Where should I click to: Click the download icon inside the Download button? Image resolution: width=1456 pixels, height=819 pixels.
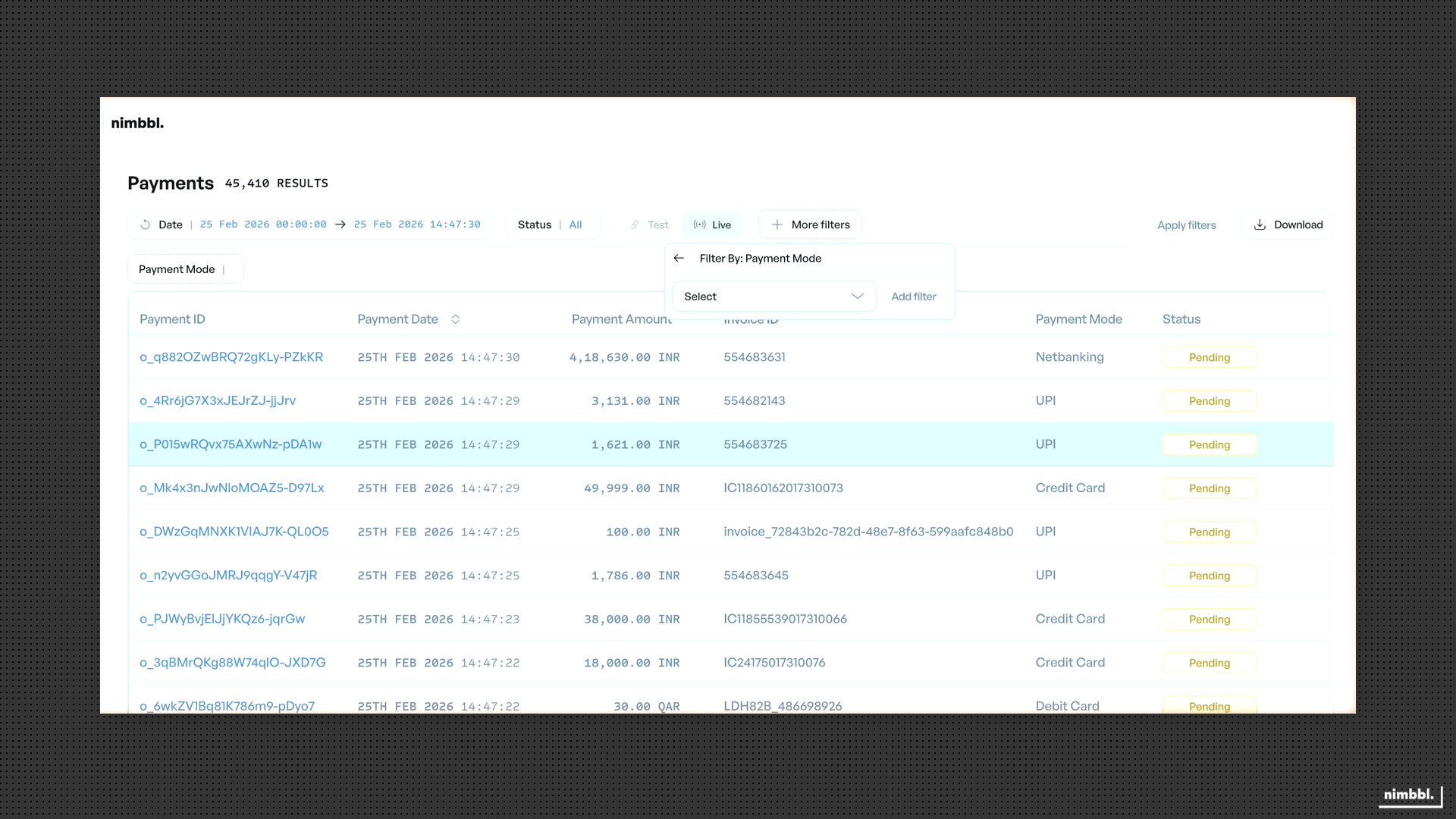(x=1260, y=224)
